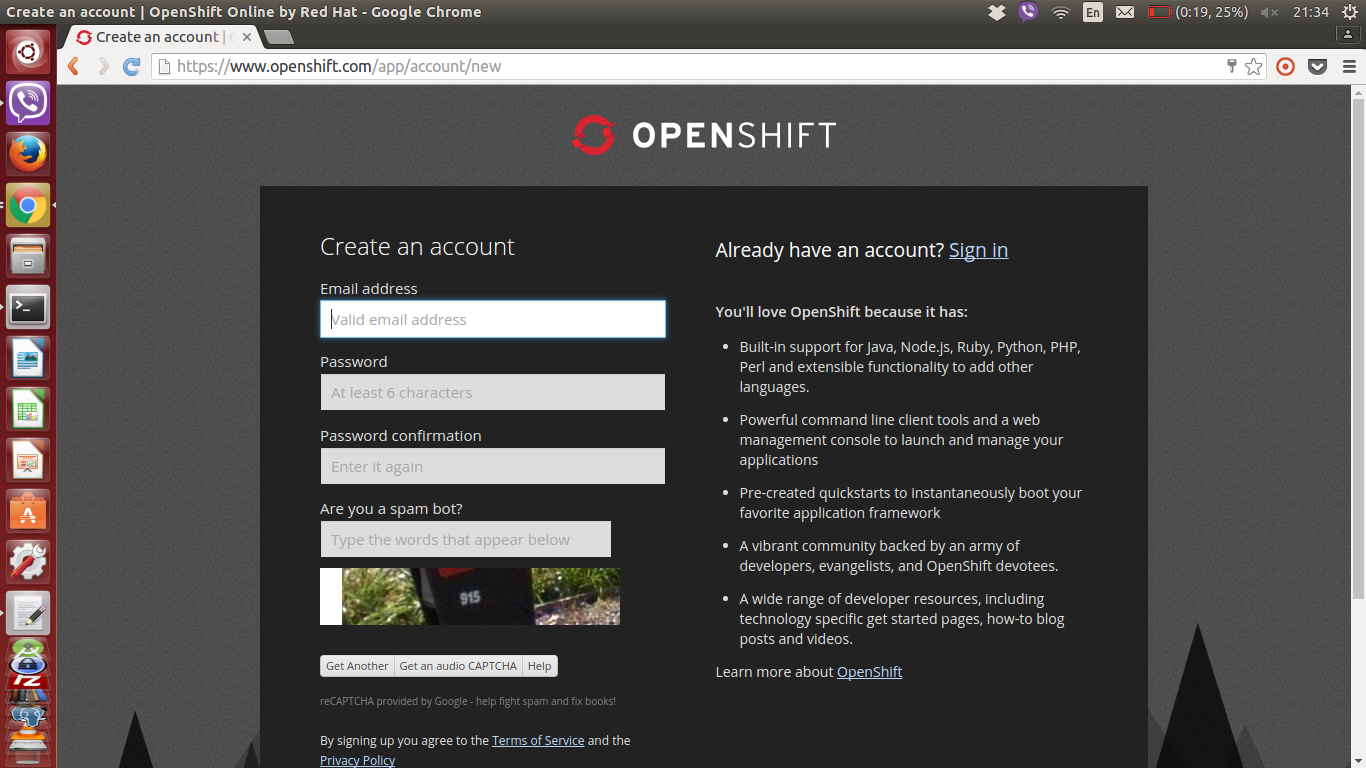The image size is (1366, 768).
Task: Click the 'Pre-created quickstarts' bullet text
Action: point(911,503)
